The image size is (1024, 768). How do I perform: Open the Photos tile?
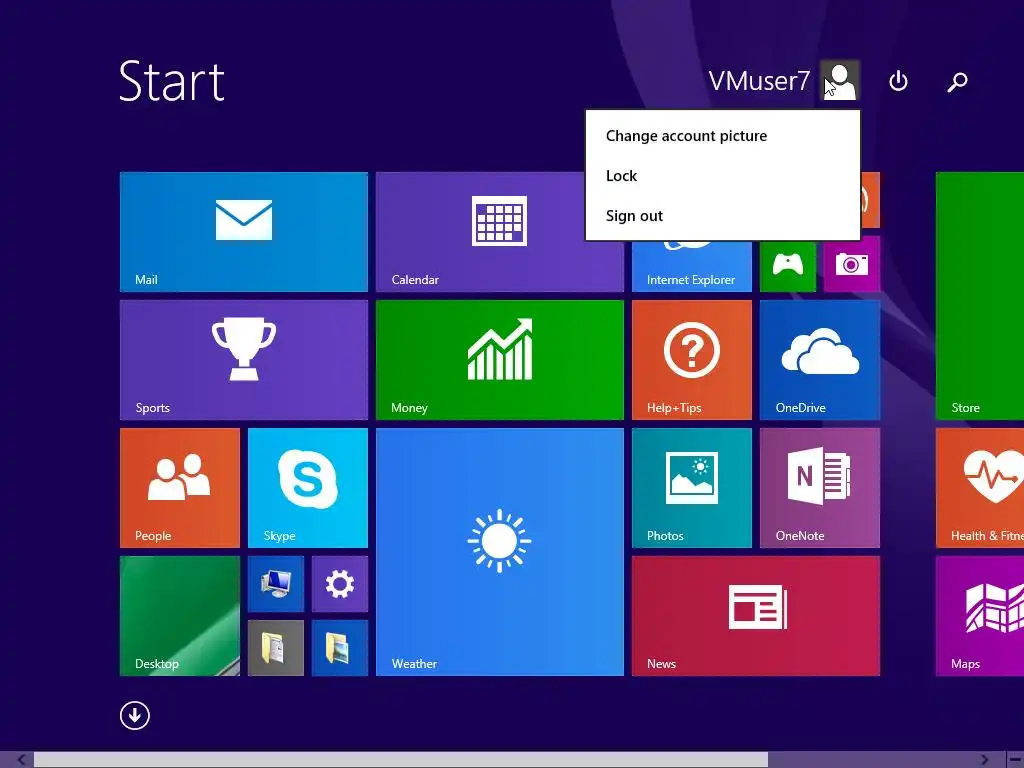[692, 488]
